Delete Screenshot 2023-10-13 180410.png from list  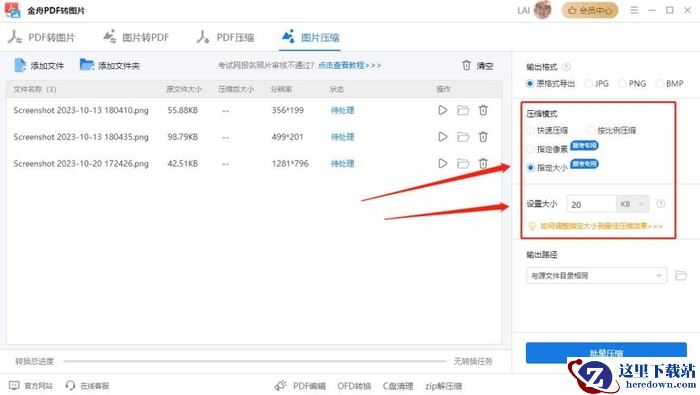point(483,110)
